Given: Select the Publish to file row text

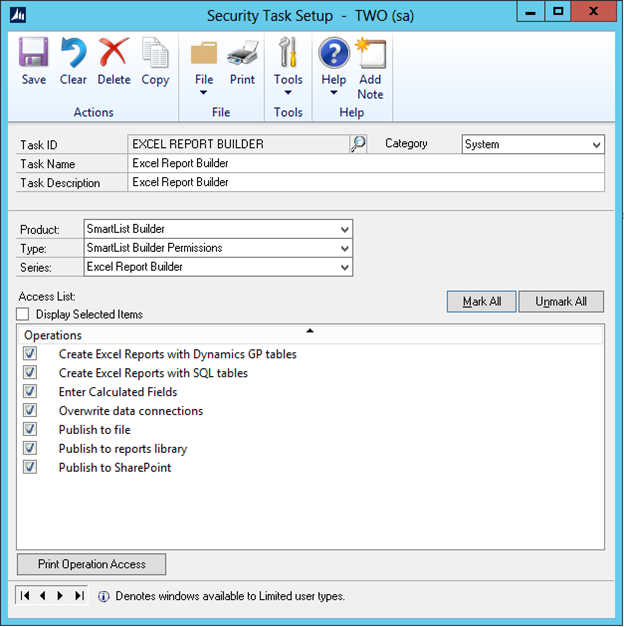Looking at the screenshot, I should (95, 429).
